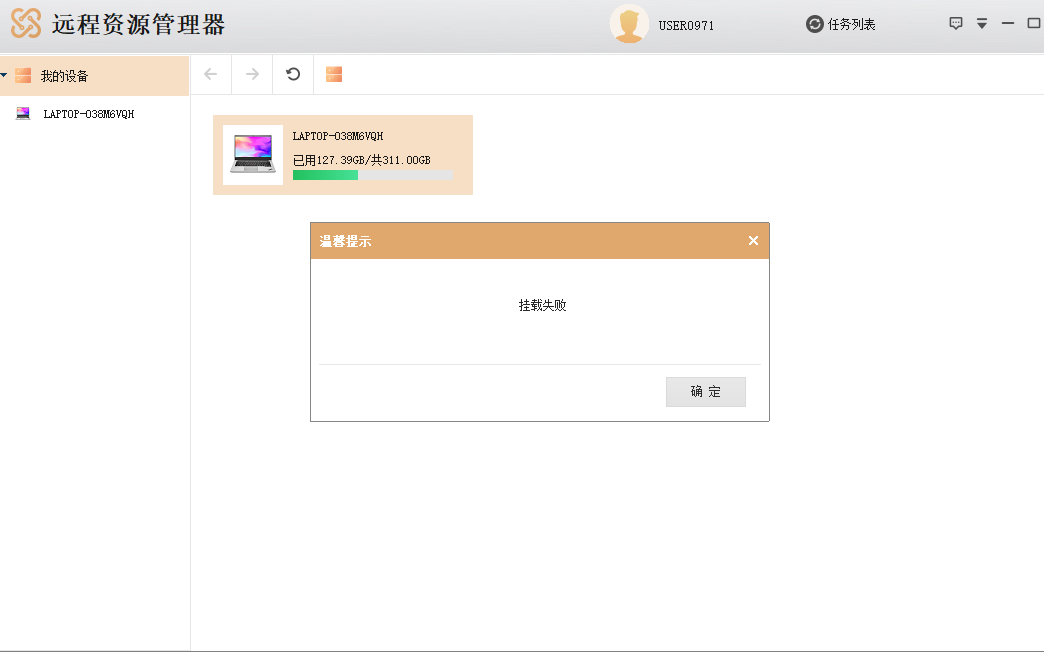This screenshot has height=671, width=1044.
Task: Click the small laptop icon in sidebar
Action: (x=23, y=114)
